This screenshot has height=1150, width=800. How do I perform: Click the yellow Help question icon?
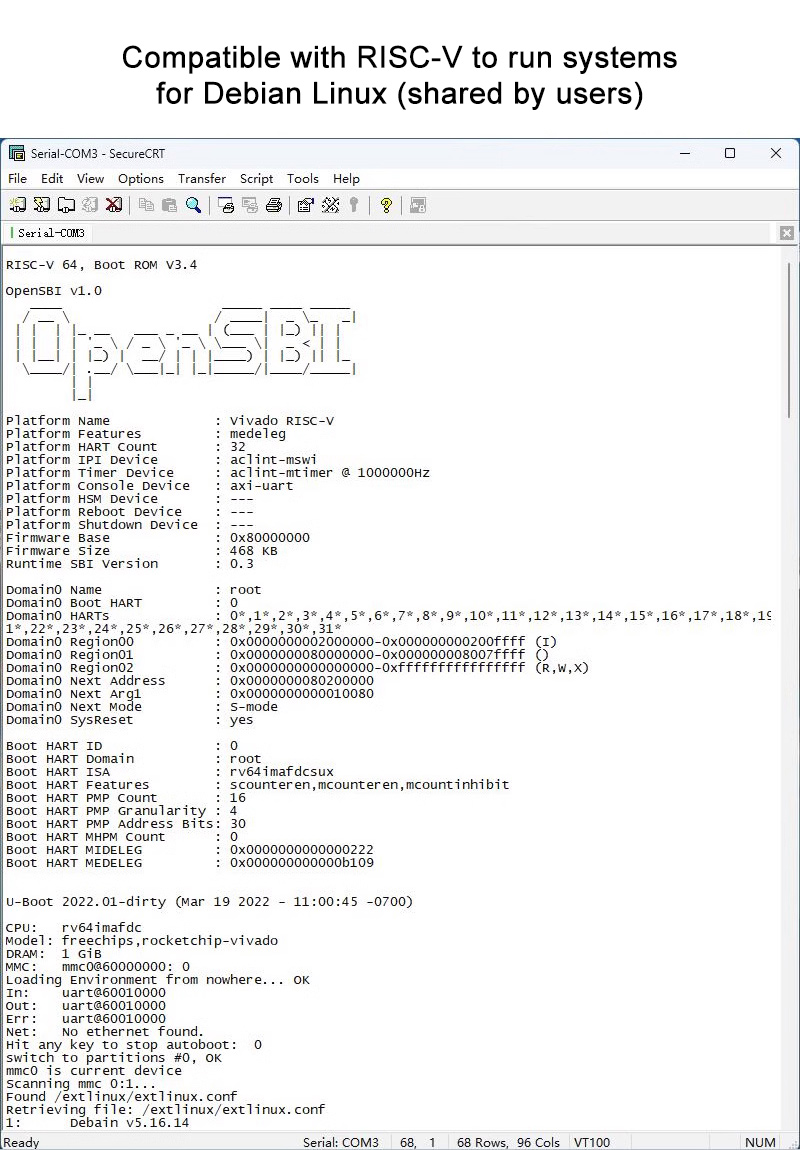(x=386, y=205)
